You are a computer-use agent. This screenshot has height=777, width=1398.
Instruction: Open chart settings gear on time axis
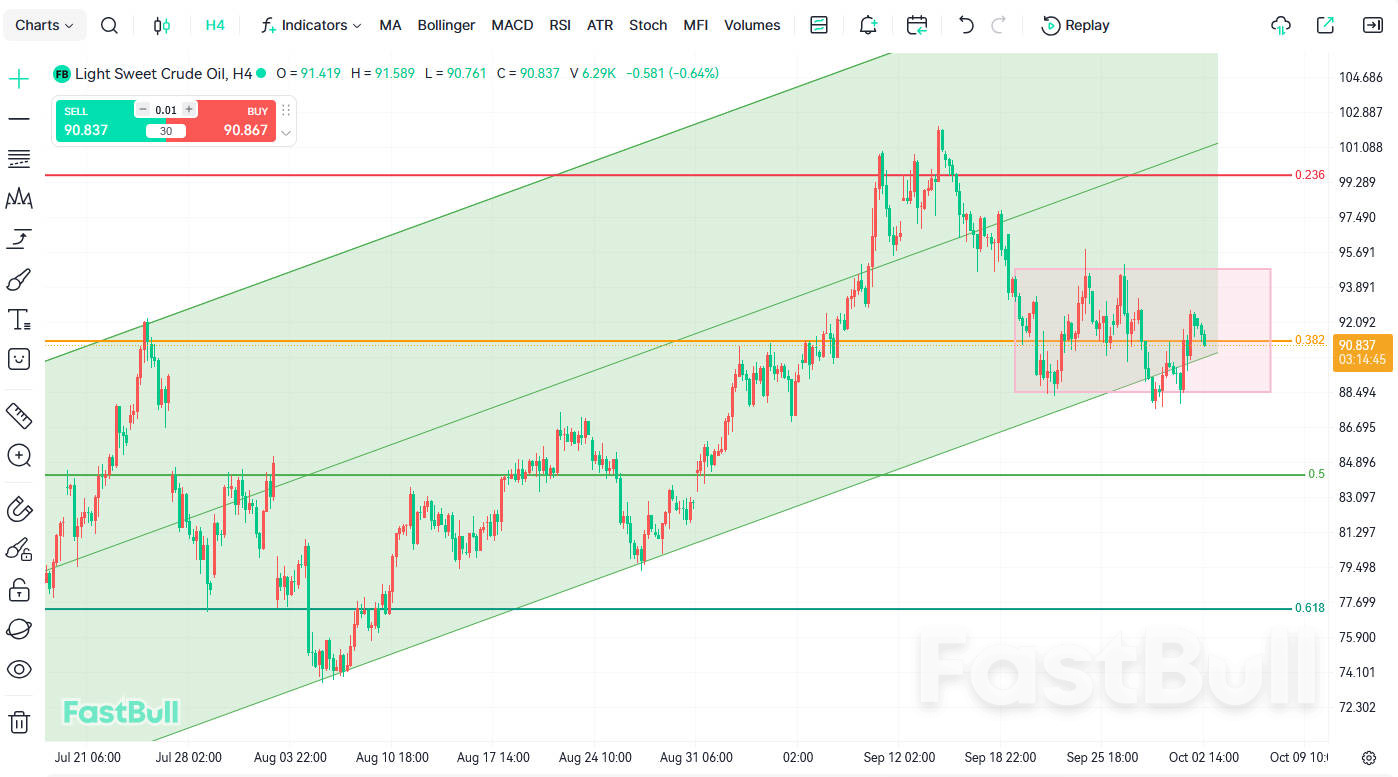pyautogui.click(x=1369, y=757)
